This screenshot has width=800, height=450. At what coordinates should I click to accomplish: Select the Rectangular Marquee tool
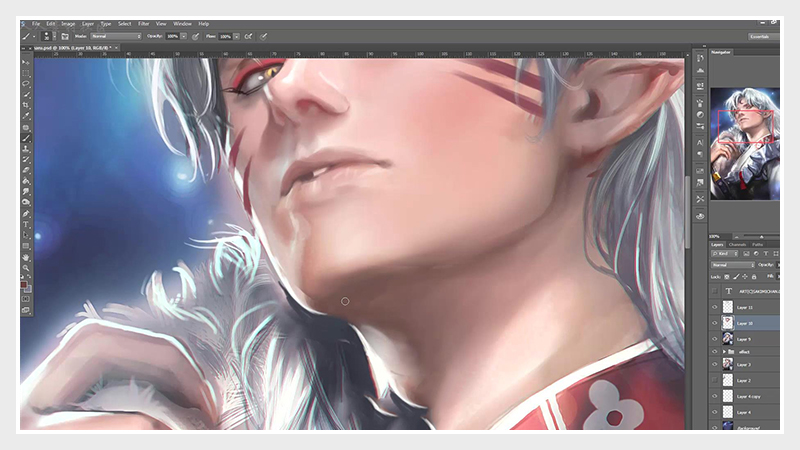(x=26, y=73)
